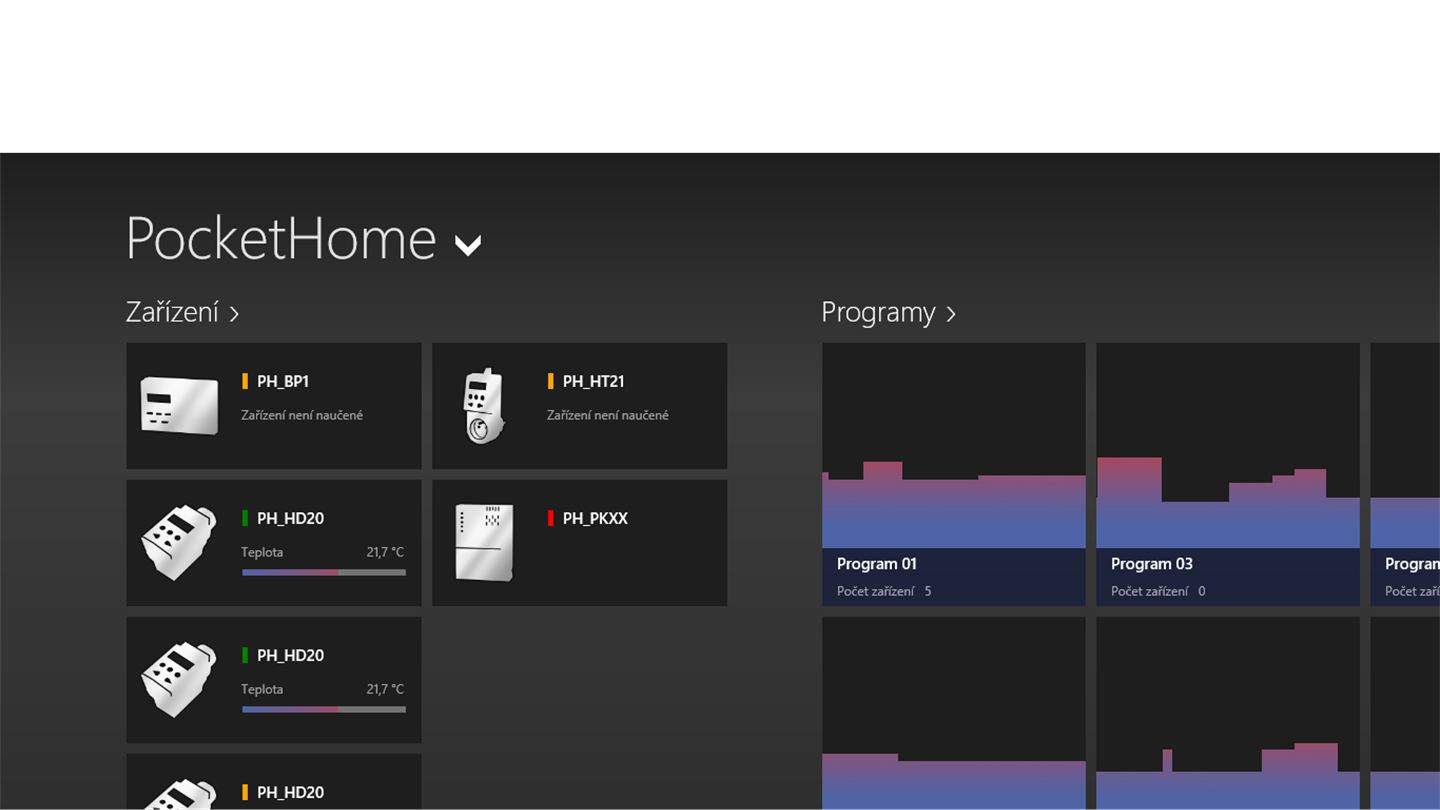Click 'Zařízení není naučené' under PH_HT21

(608, 415)
